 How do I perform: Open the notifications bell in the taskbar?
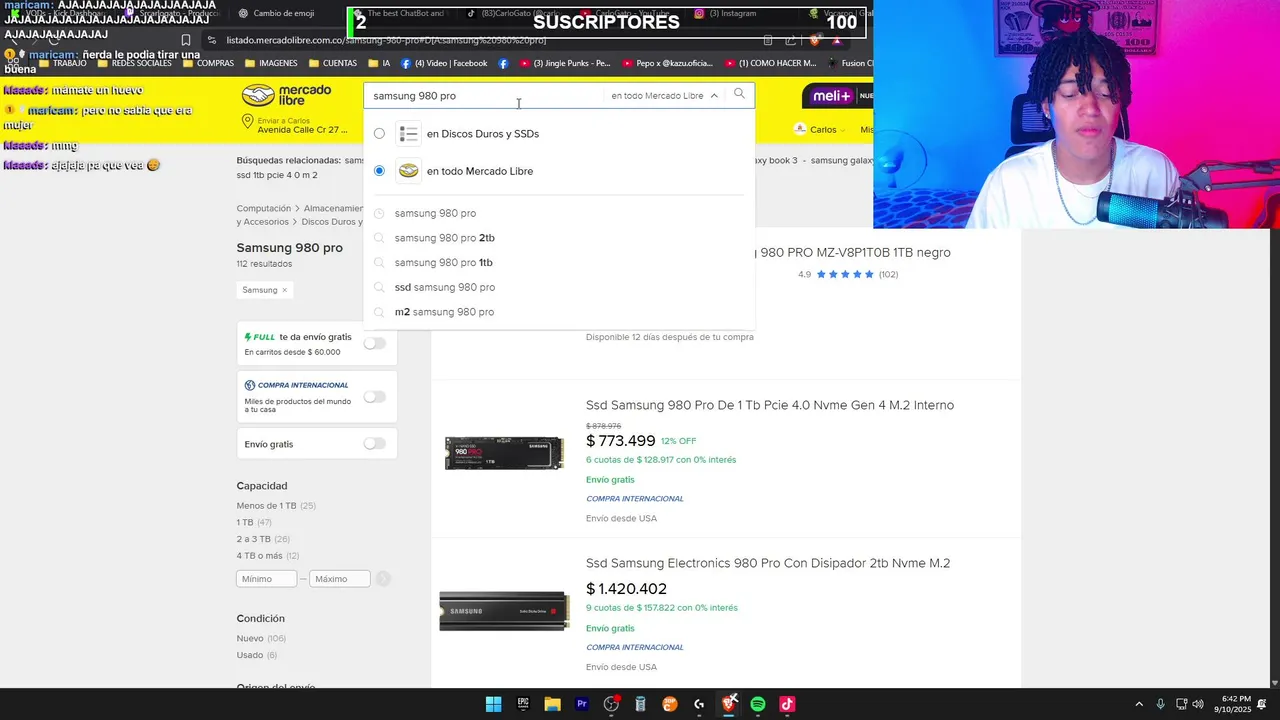click(x=1262, y=704)
